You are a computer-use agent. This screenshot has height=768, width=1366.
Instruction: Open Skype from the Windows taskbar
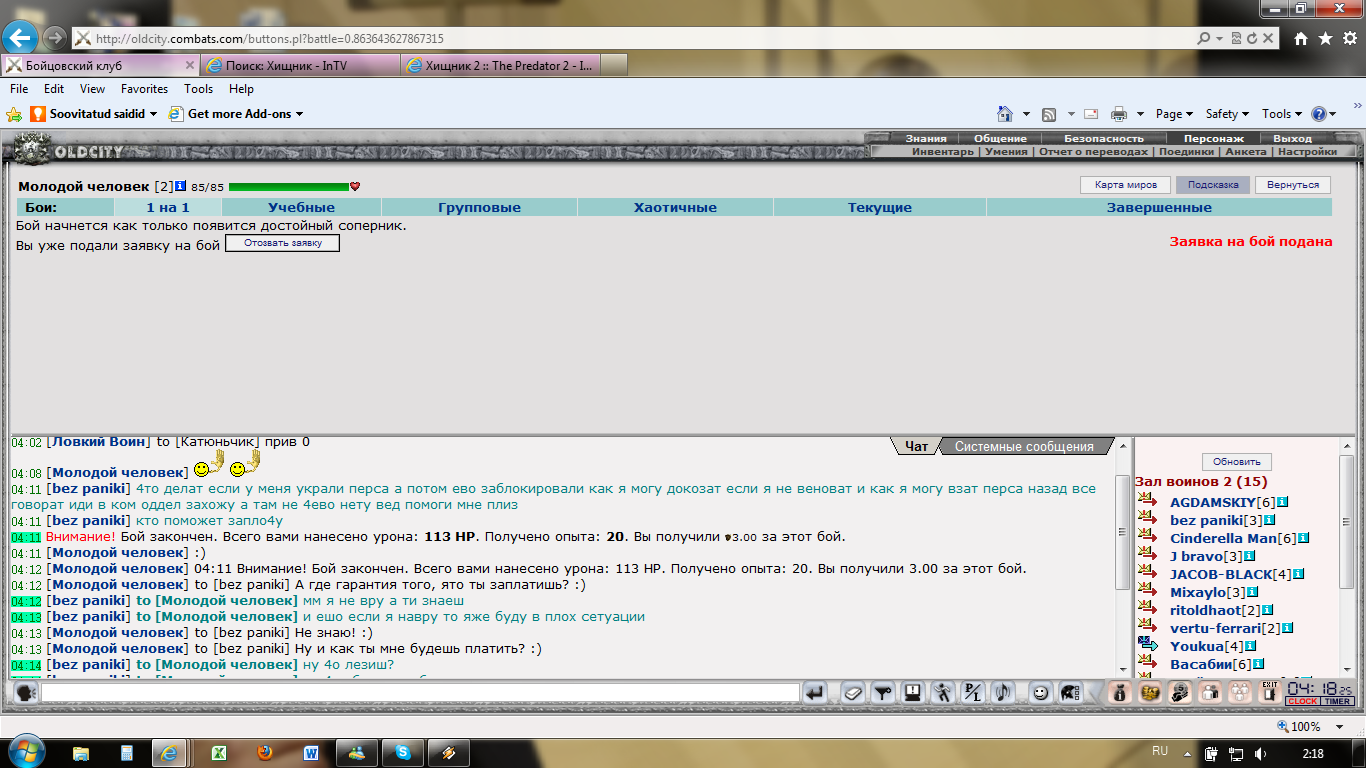point(402,752)
